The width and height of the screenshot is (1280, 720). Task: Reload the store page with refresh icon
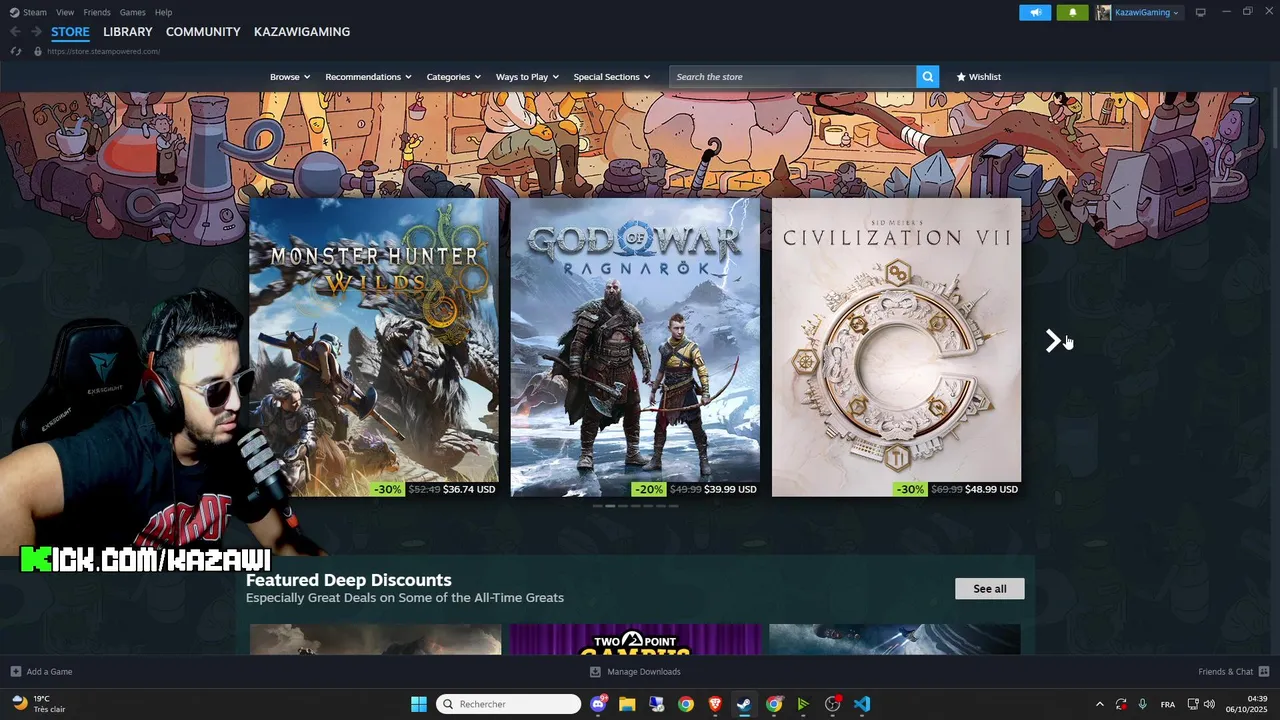click(x=15, y=51)
